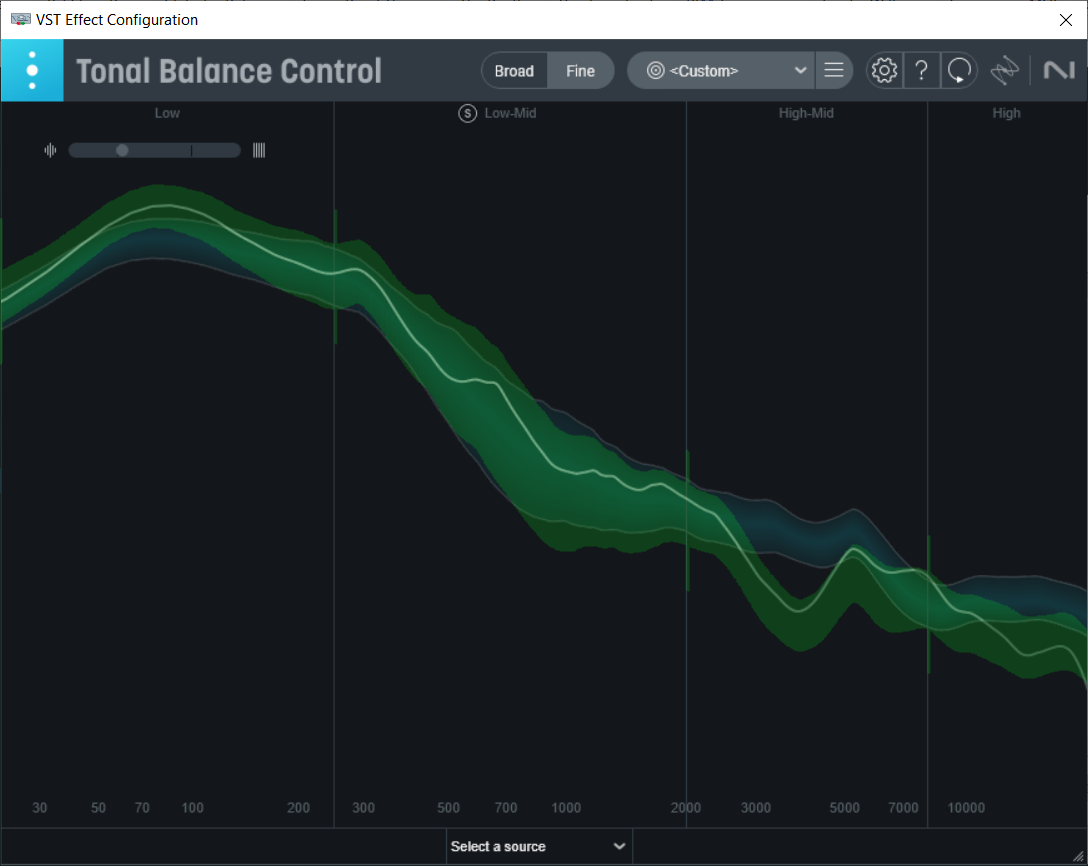
Task: Open help via question mark icon
Action: tap(921, 70)
